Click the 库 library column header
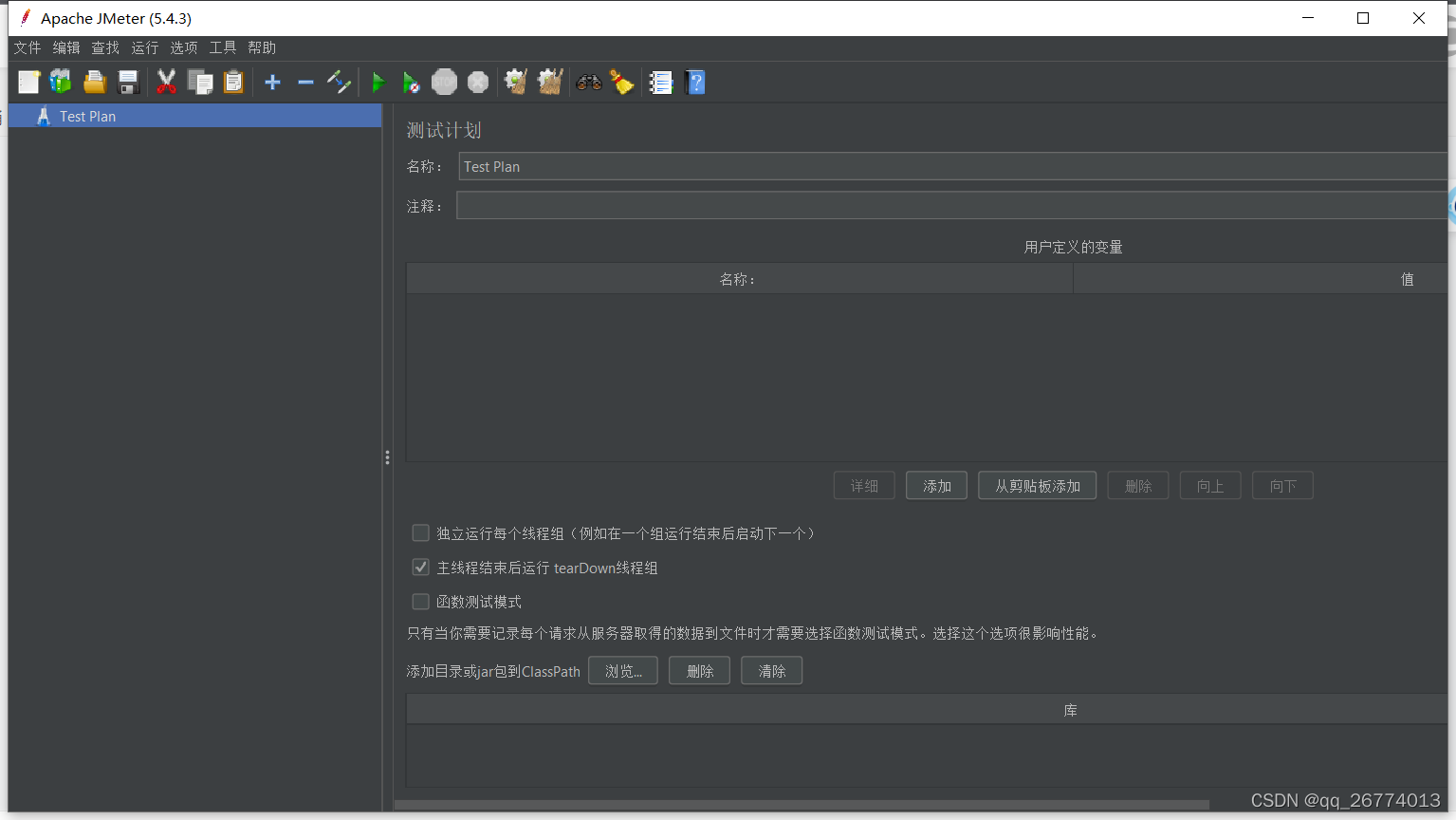 tap(928, 710)
